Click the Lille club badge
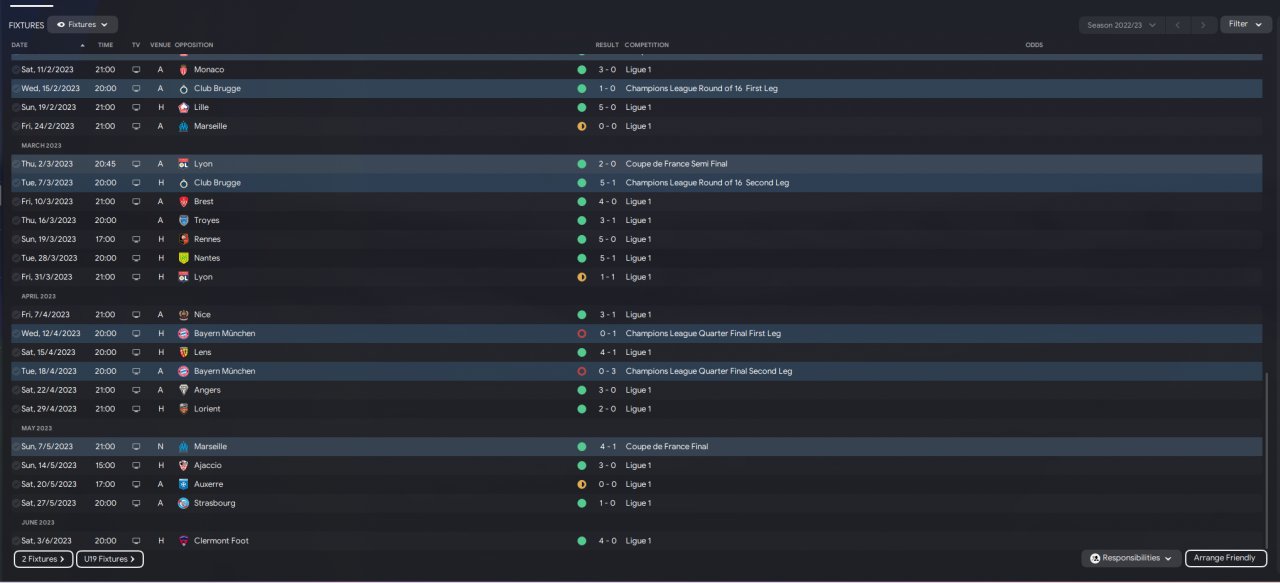Viewport: 1280px width, 583px height. click(183, 107)
